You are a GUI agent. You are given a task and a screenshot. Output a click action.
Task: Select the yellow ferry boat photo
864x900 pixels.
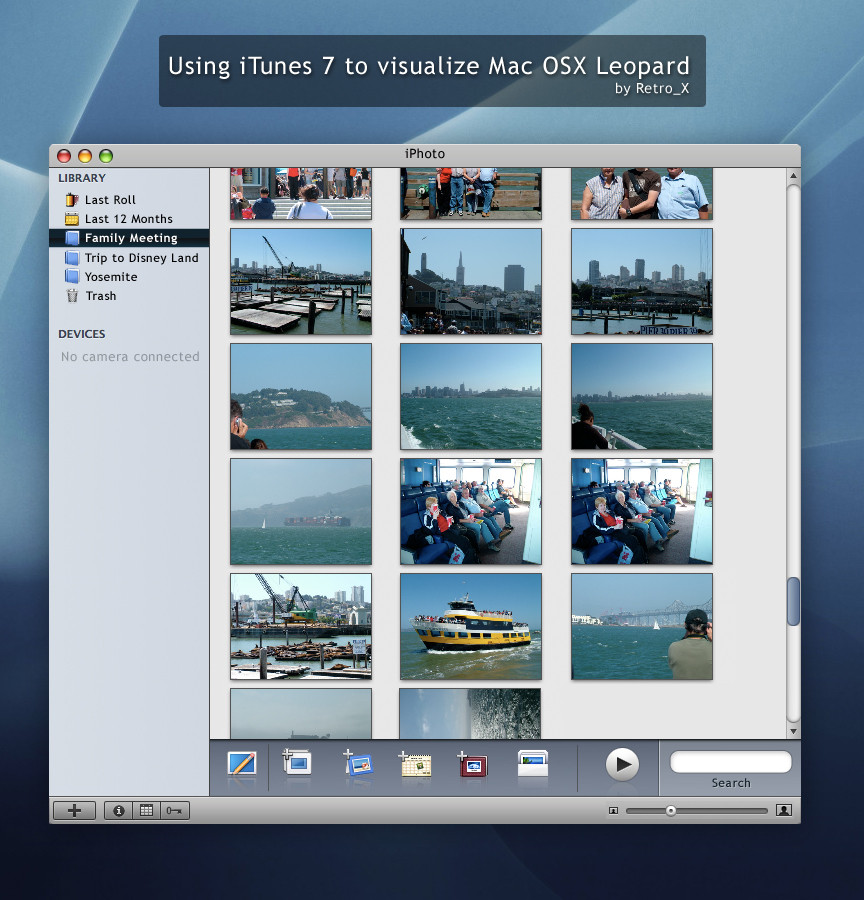[471, 626]
